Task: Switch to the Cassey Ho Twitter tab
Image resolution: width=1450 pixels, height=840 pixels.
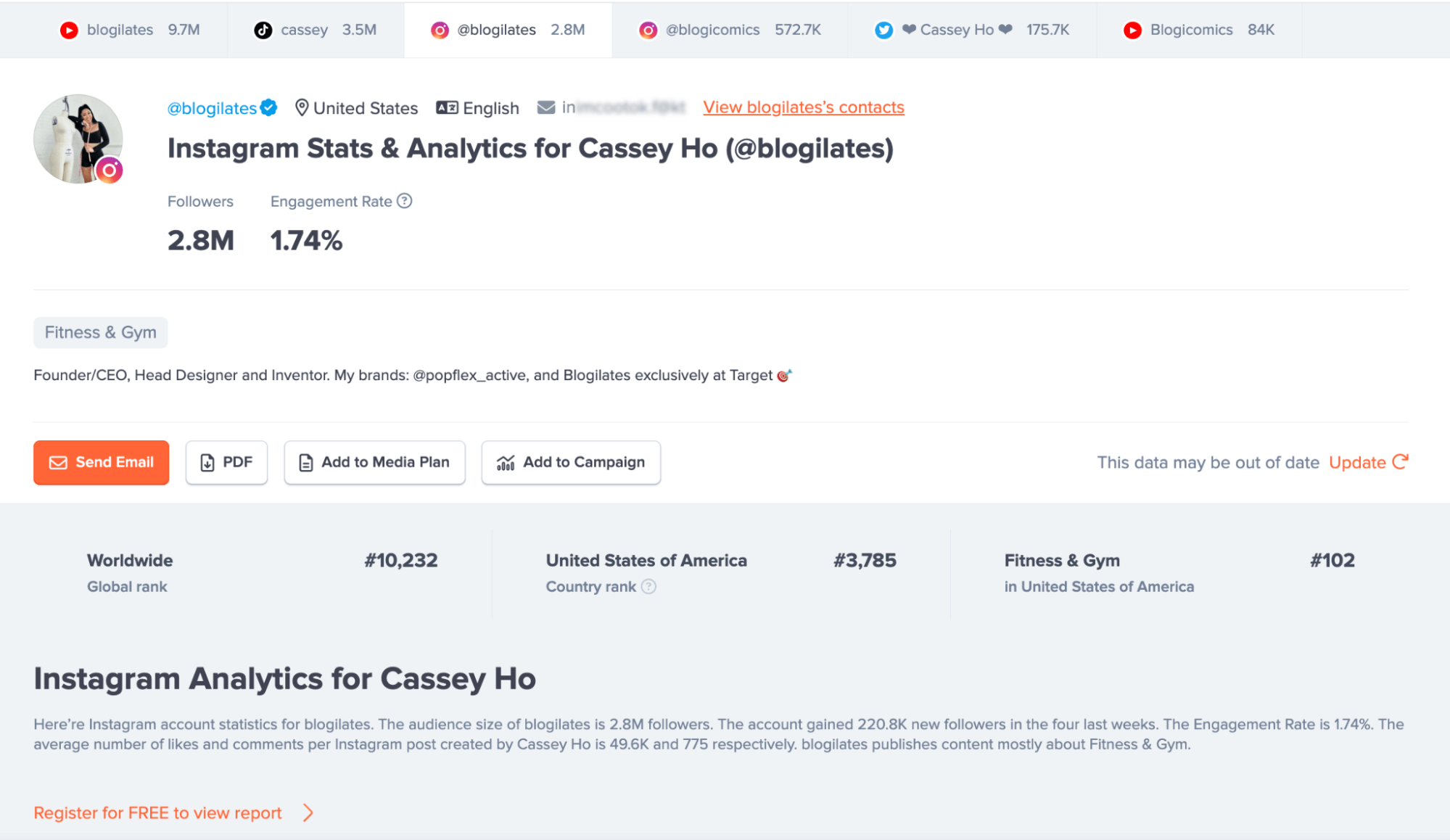Action: tap(971, 30)
